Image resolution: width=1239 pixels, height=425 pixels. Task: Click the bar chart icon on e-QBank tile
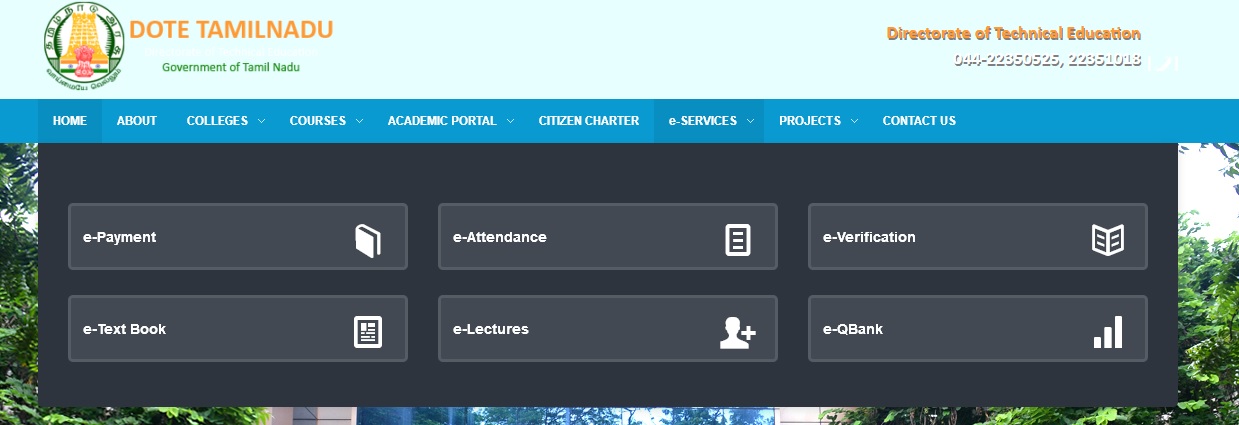coord(1108,332)
